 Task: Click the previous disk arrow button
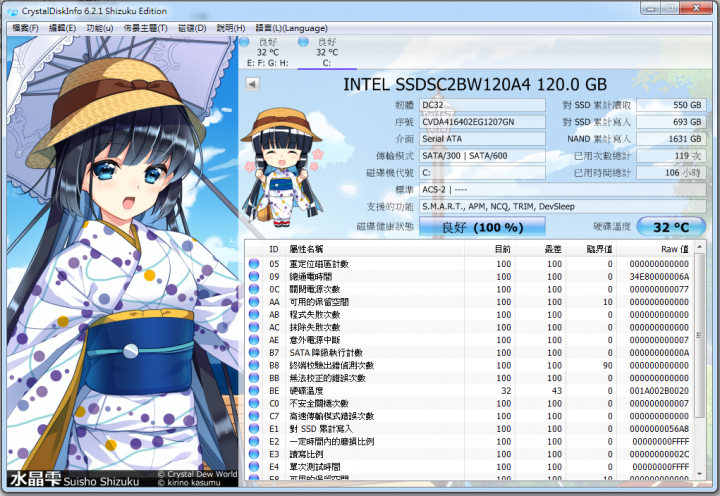click(x=253, y=84)
